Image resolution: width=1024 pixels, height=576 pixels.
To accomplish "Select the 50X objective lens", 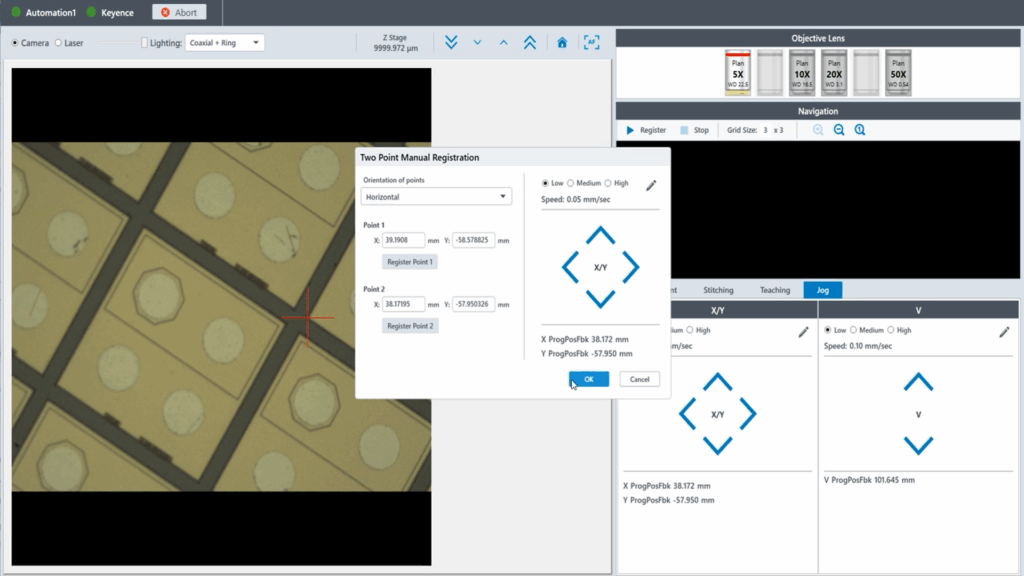I will click(898, 73).
